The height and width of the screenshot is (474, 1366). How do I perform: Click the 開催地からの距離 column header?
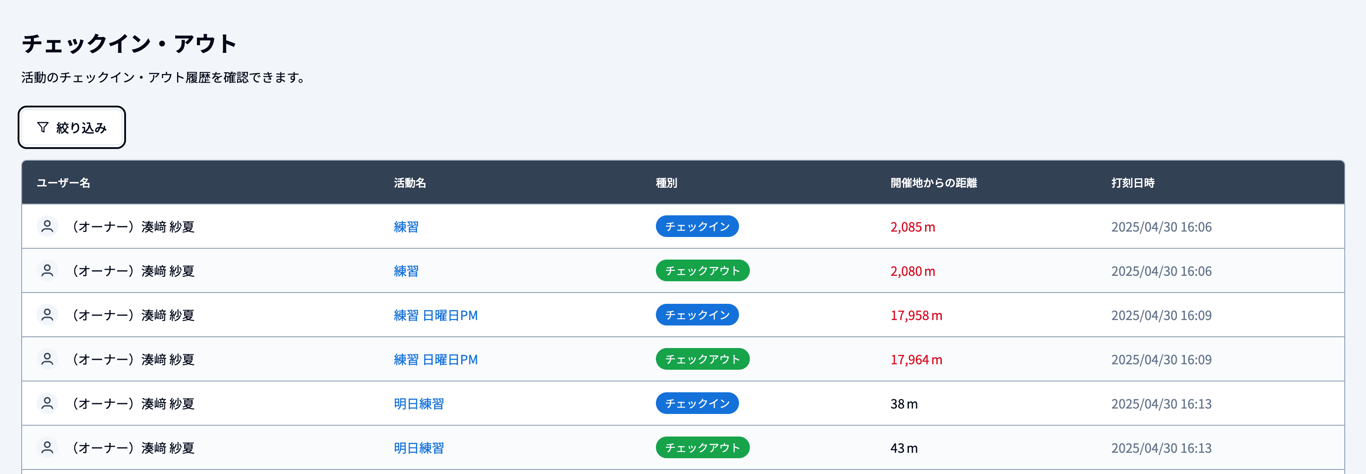click(933, 183)
